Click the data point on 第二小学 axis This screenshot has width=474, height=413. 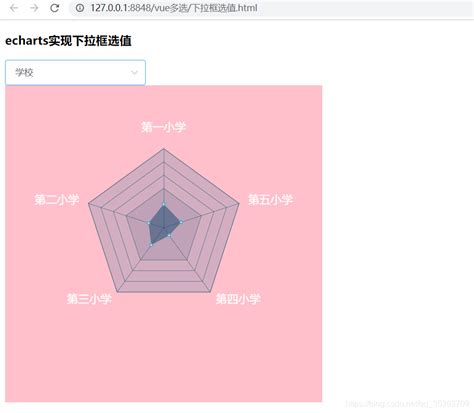coord(149,223)
